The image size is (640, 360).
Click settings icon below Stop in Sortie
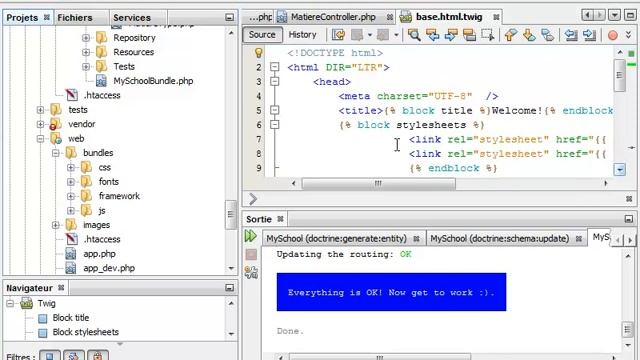251,272
